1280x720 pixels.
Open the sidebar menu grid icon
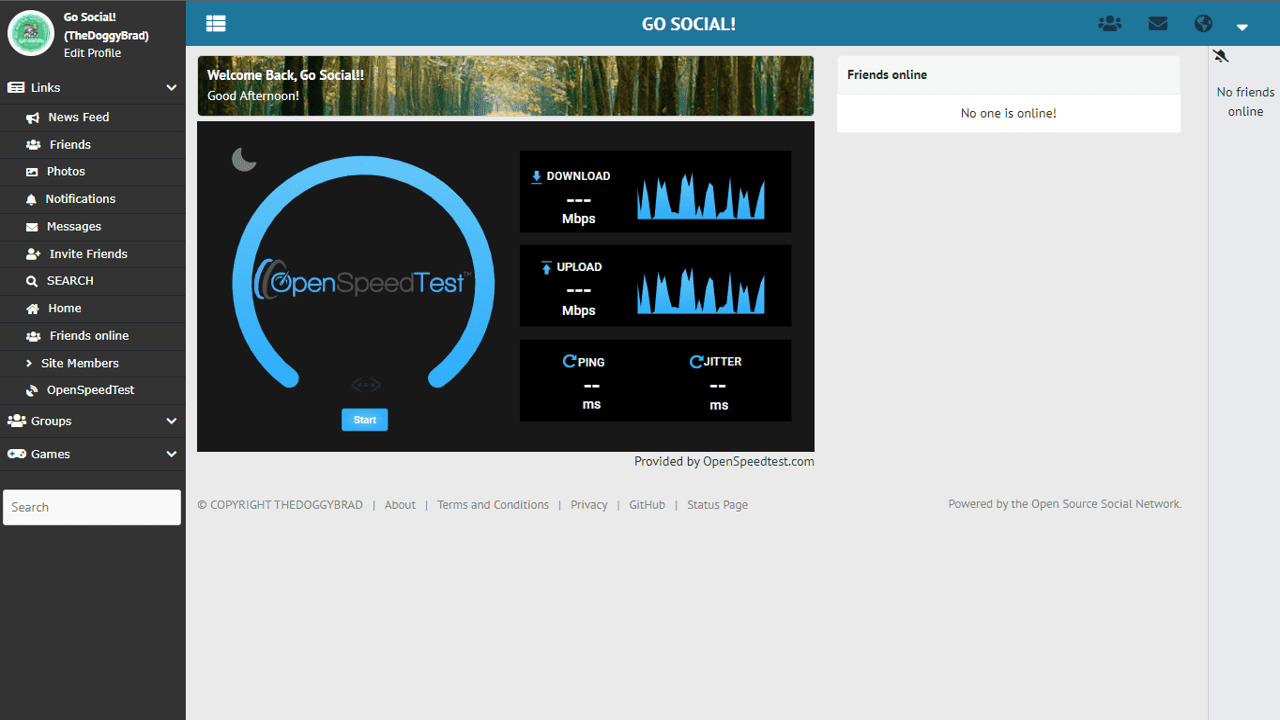tap(215, 23)
